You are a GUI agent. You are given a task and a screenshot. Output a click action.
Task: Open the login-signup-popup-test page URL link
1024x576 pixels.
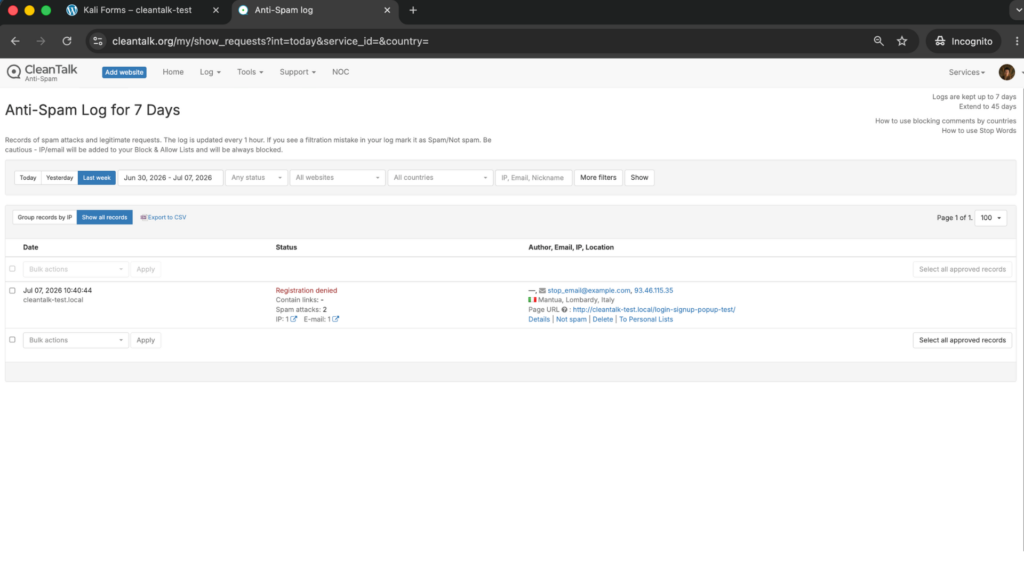[x=654, y=310]
